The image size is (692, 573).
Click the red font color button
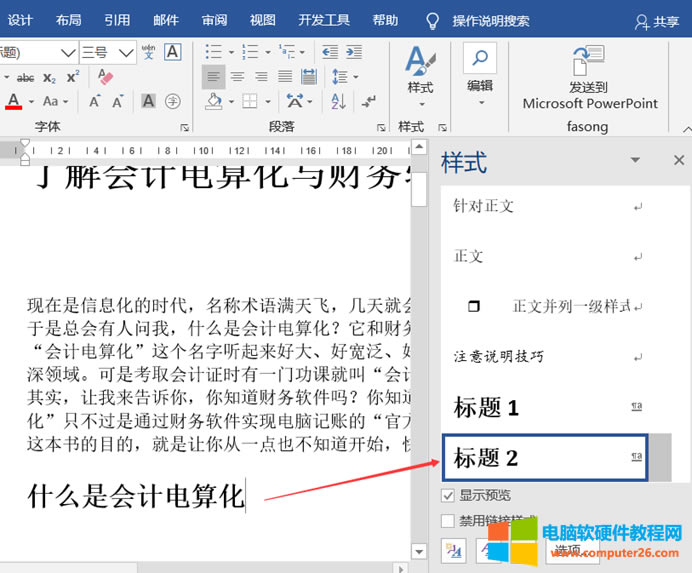point(14,101)
